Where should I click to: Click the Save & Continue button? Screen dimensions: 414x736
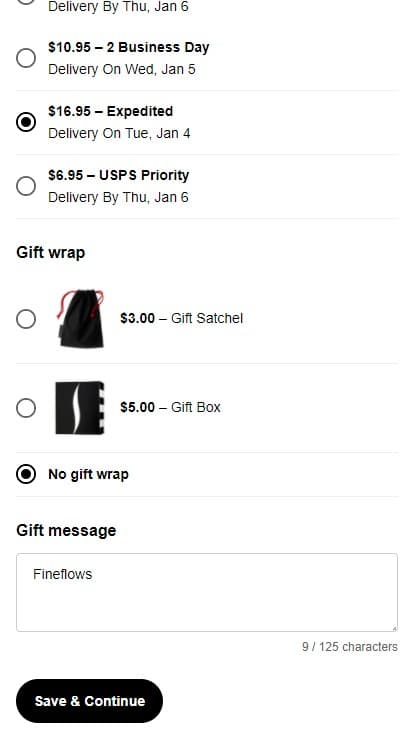pos(89,701)
